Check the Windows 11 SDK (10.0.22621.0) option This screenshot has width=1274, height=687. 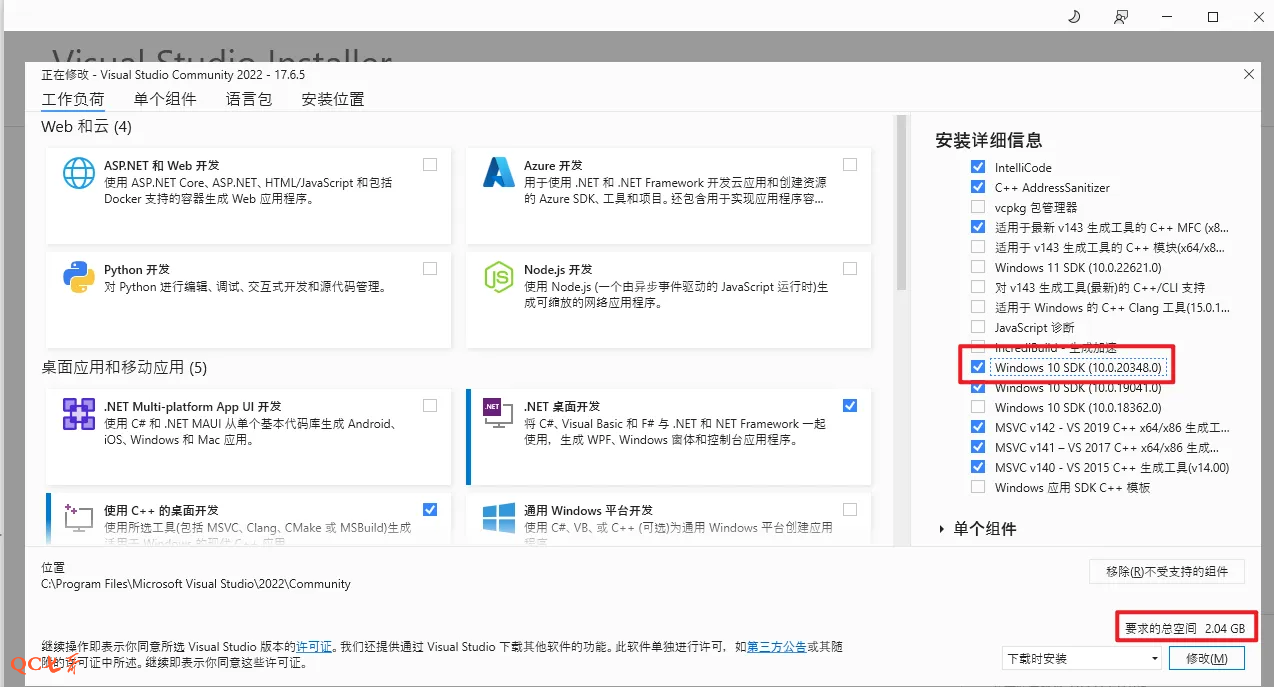[x=977, y=267]
